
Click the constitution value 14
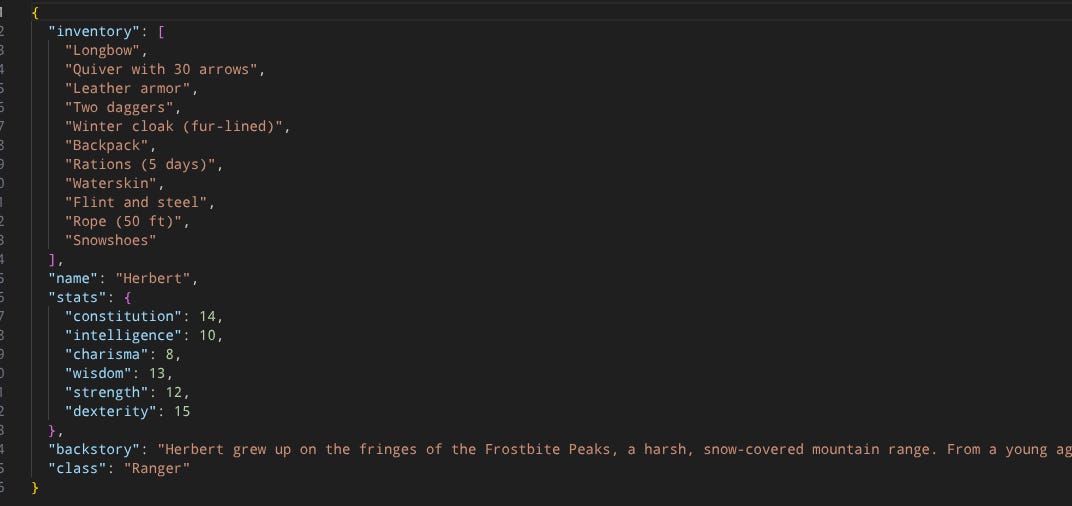207,317
